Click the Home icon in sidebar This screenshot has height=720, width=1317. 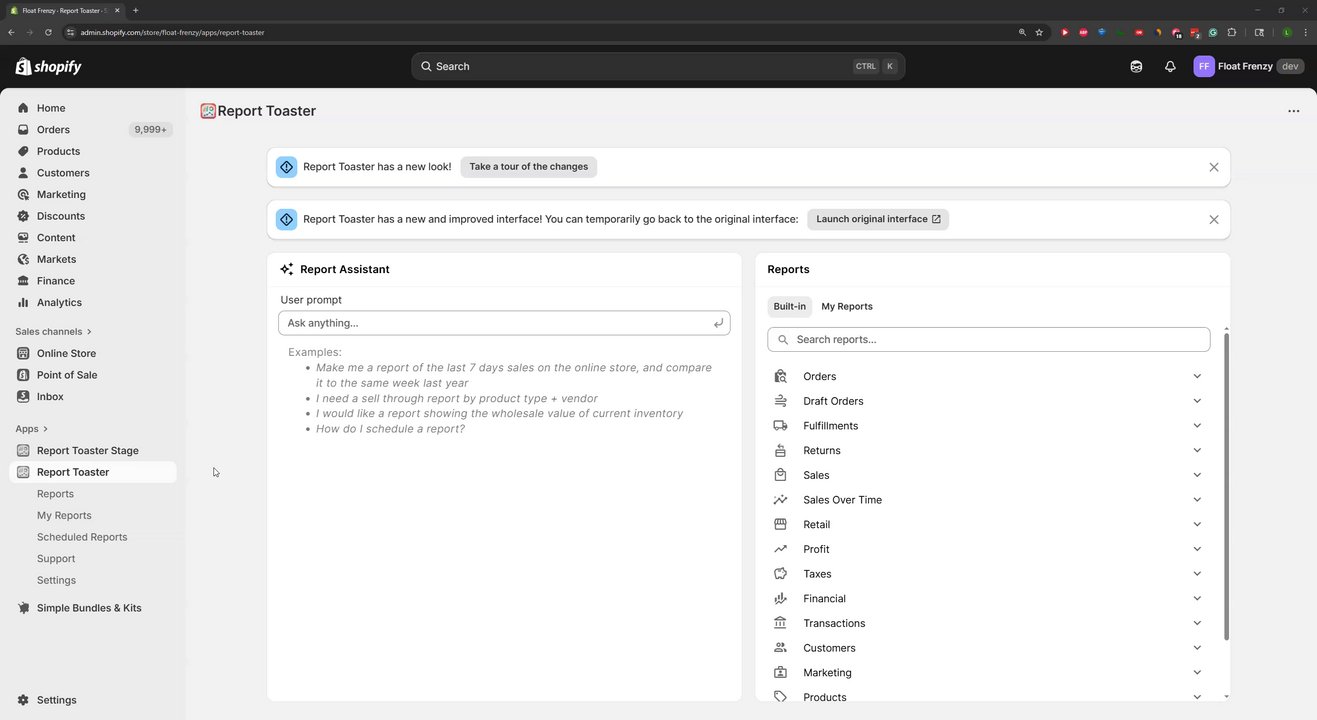click(x=23, y=108)
